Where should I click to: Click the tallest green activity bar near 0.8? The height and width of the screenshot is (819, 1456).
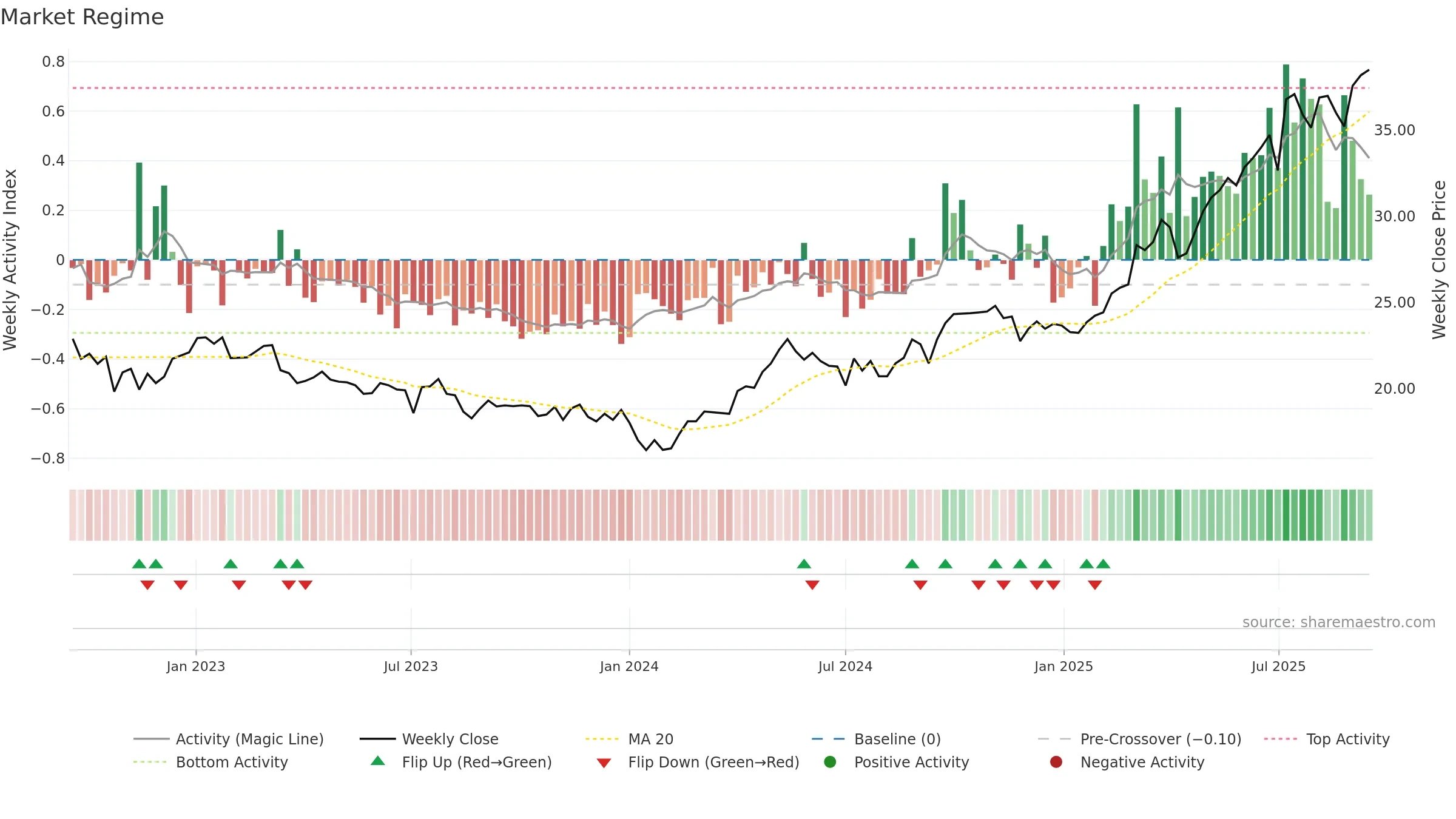click(x=1286, y=162)
